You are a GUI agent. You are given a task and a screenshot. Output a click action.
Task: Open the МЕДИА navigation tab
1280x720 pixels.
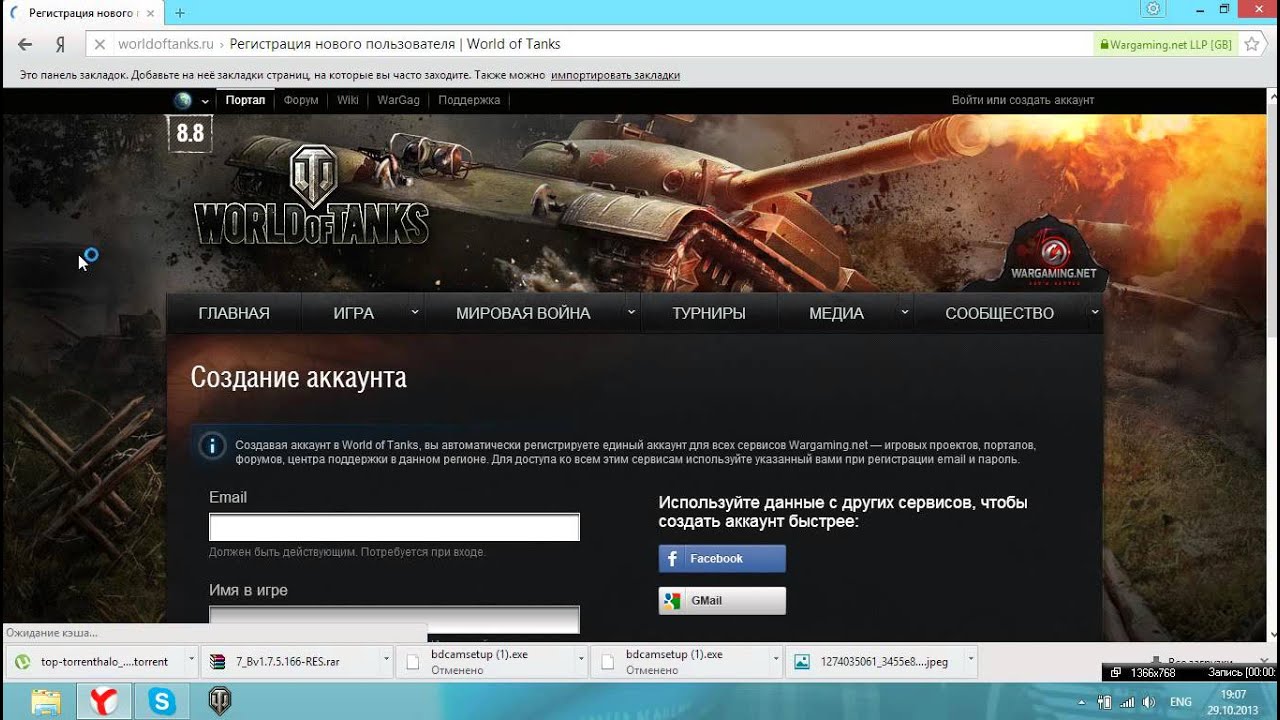836,313
